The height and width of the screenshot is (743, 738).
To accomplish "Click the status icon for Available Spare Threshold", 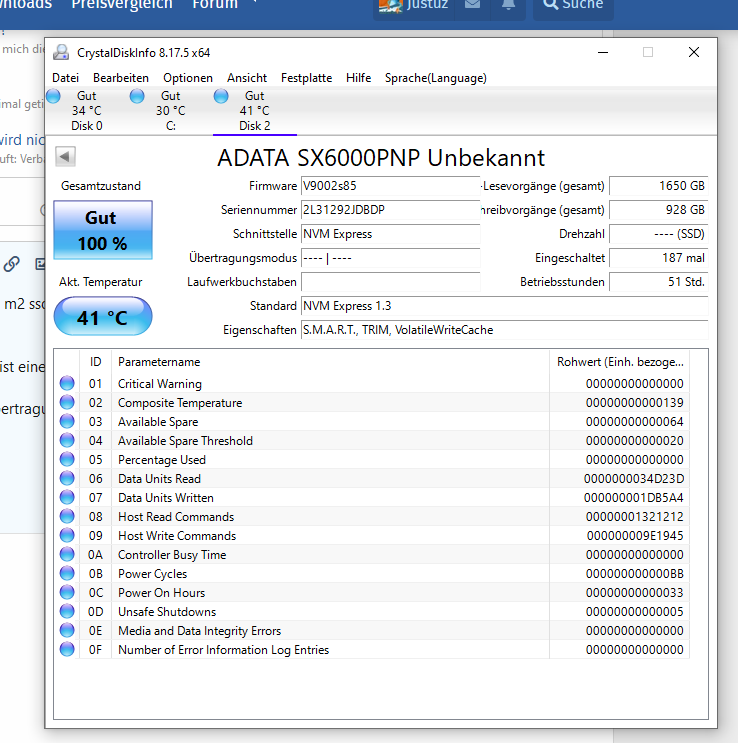I will coord(67,440).
